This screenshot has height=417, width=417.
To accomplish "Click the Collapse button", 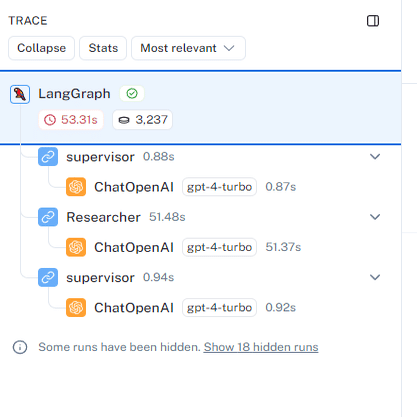I will click(41, 48).
